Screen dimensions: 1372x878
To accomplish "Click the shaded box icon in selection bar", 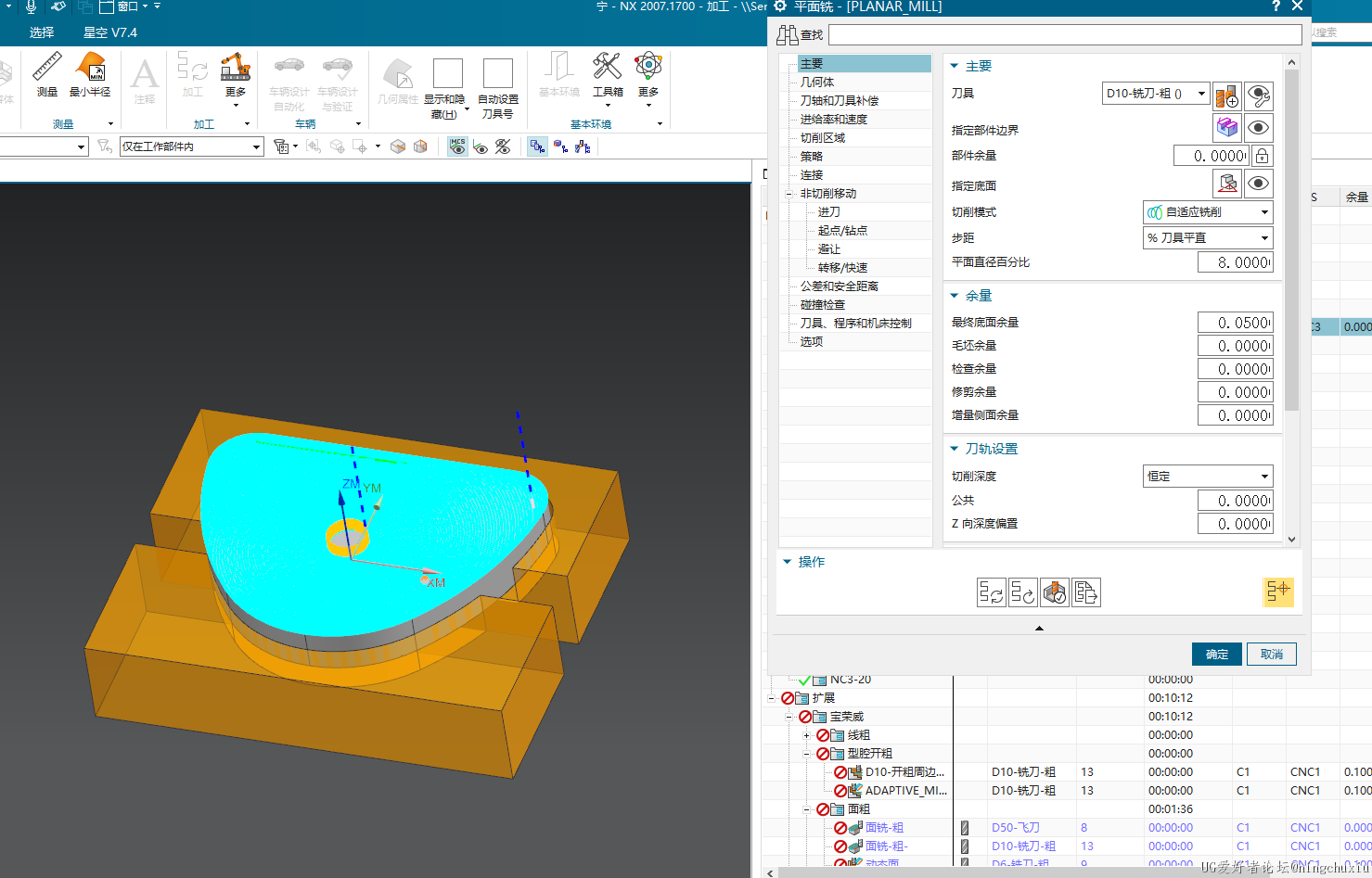I will pyautogui.click(x=398, y=146).
